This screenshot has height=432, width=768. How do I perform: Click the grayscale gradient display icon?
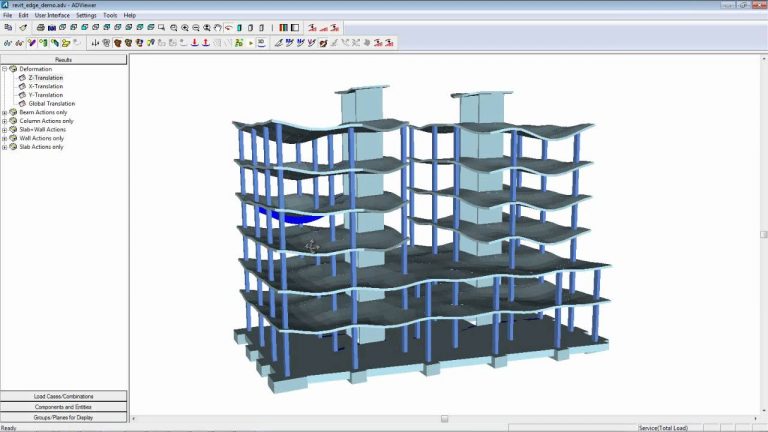295,28
